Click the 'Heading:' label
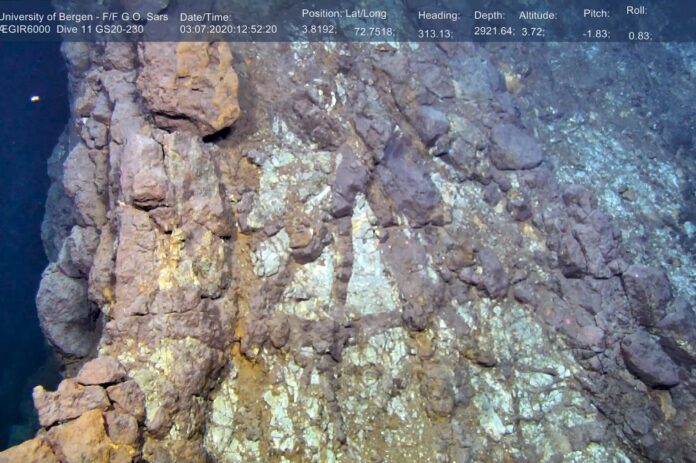 [439, 16]
